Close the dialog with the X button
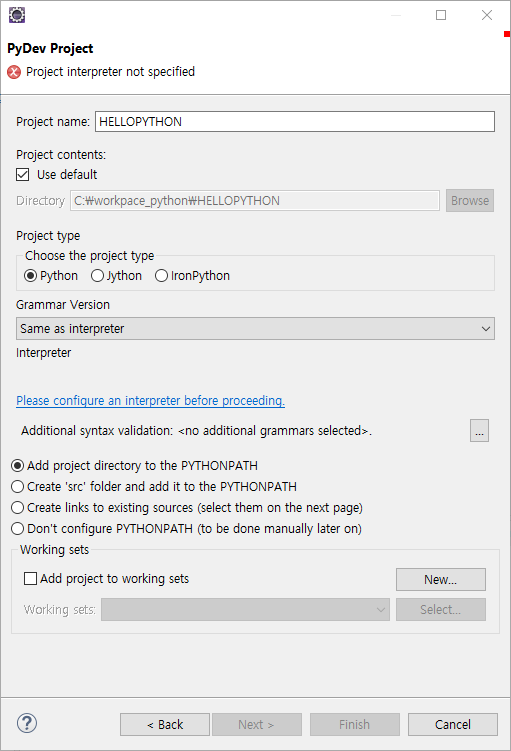 click(x=487, y=15)
